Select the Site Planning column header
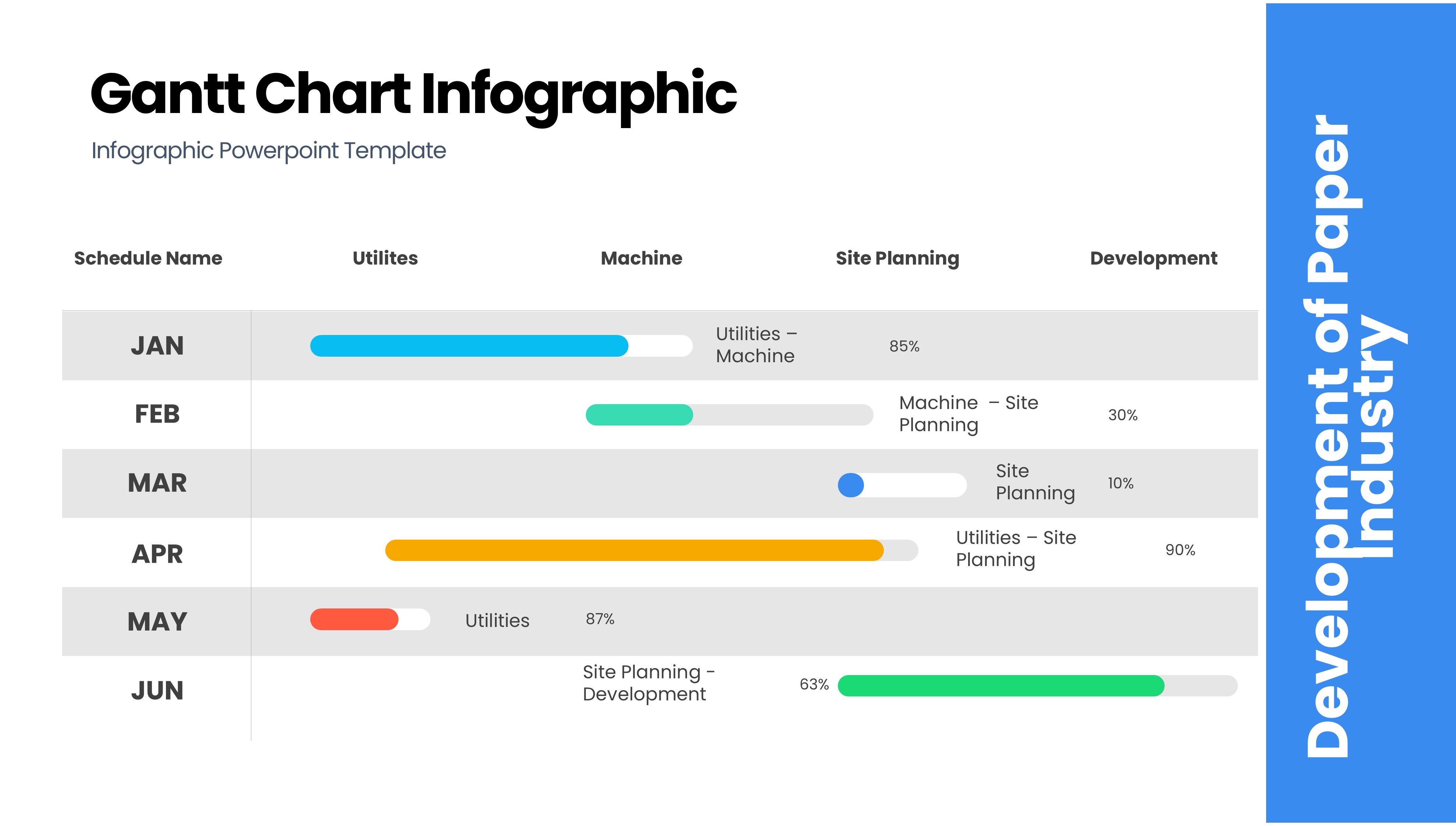Screen dimensions: 1456x826 [897, 259]
